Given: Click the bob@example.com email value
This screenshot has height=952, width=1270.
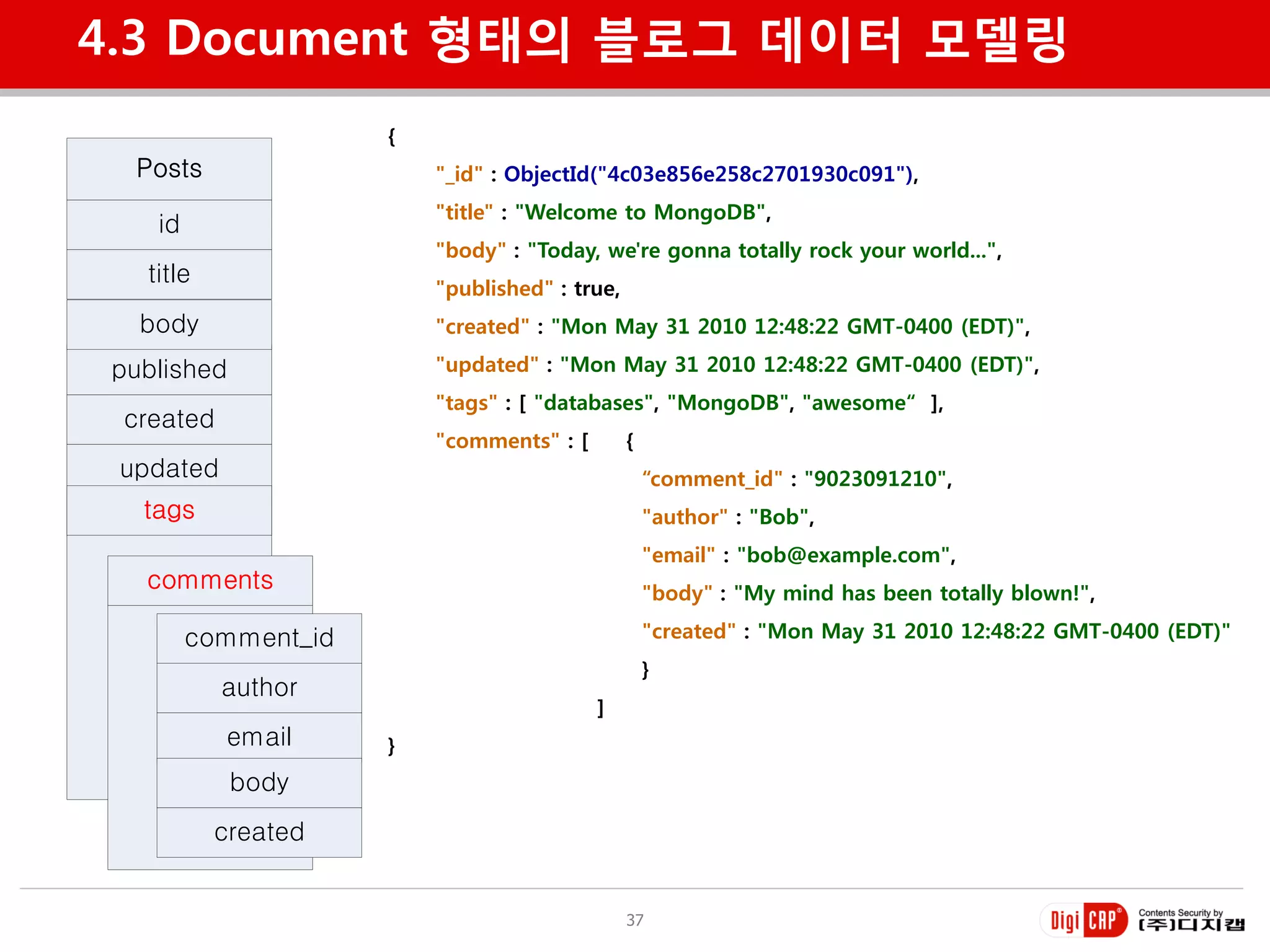Looking at the screenshot, I should [843, 555].
